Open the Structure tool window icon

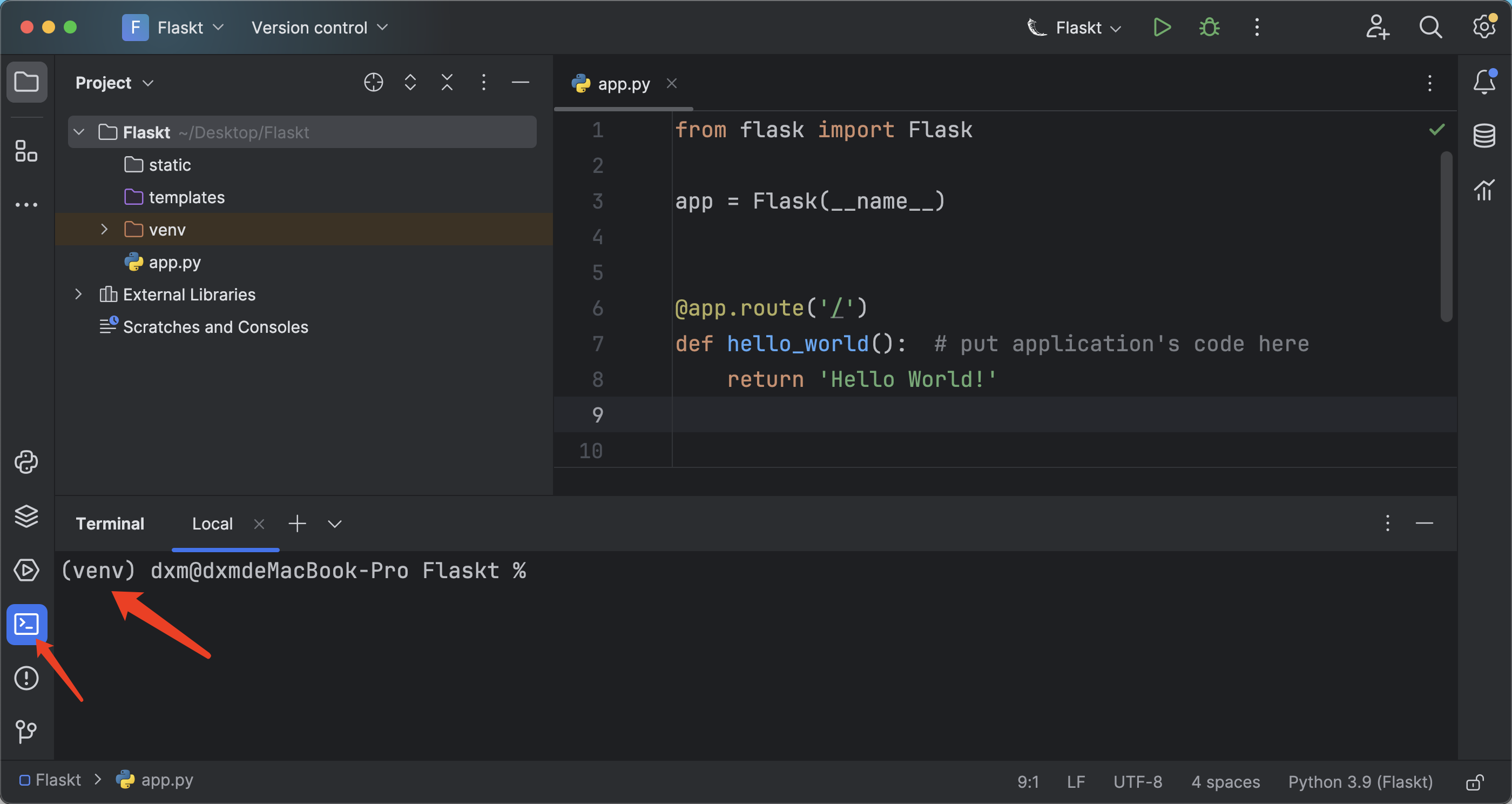tap(26, 151)
